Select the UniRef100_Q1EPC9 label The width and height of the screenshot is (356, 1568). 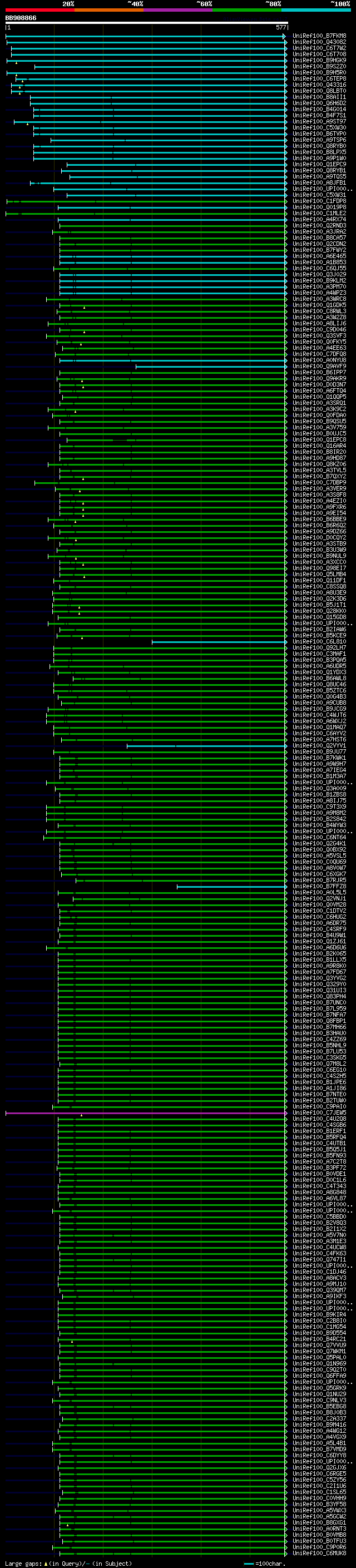click(319, 164)
